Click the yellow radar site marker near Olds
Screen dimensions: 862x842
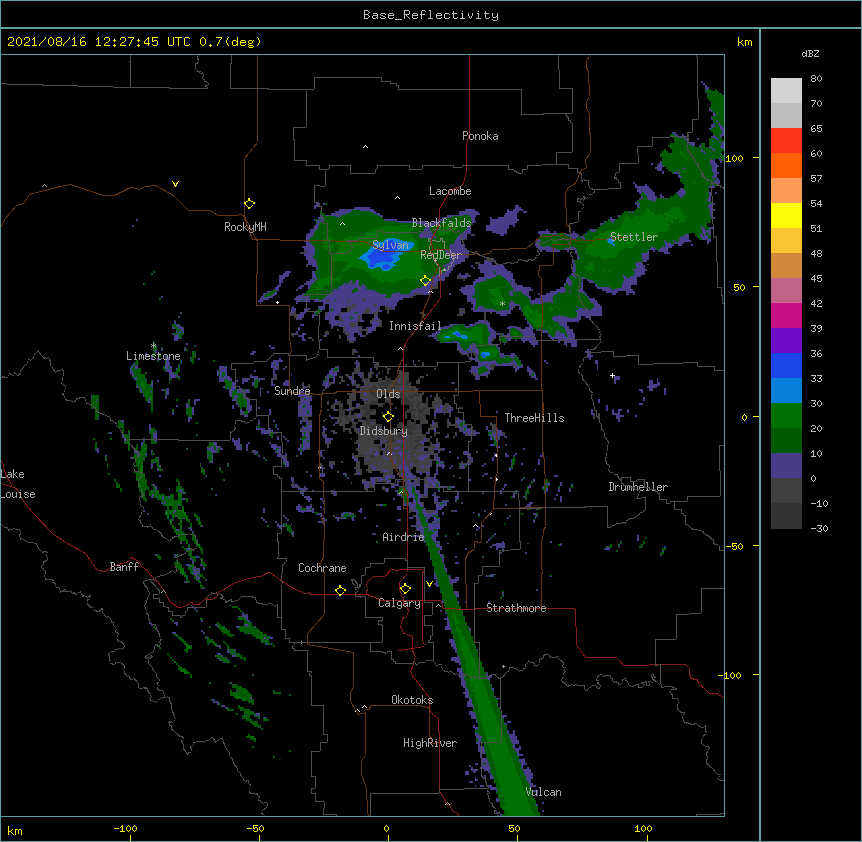coord(388,417)
